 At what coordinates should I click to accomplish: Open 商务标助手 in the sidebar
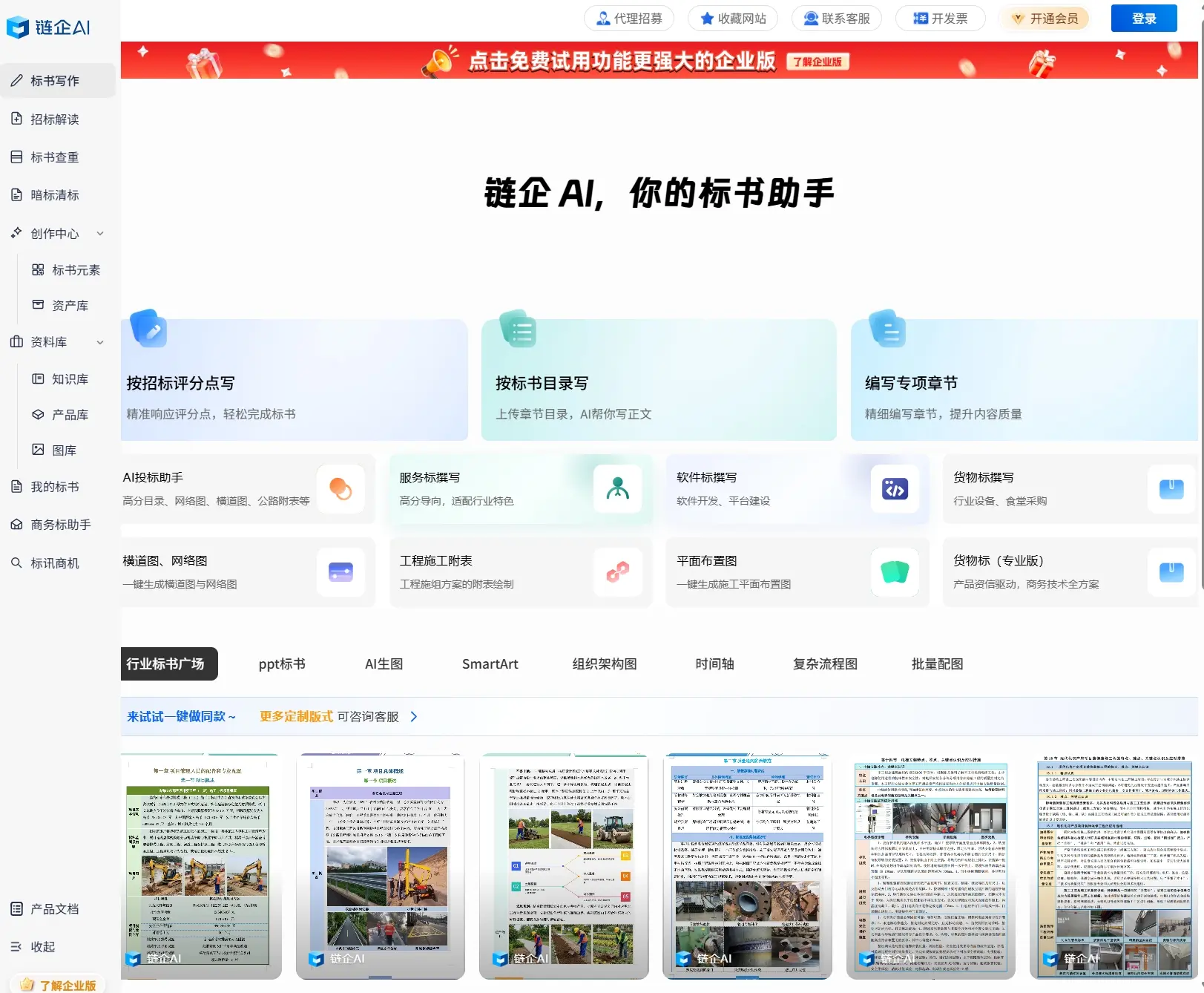[x=58, y=525]
